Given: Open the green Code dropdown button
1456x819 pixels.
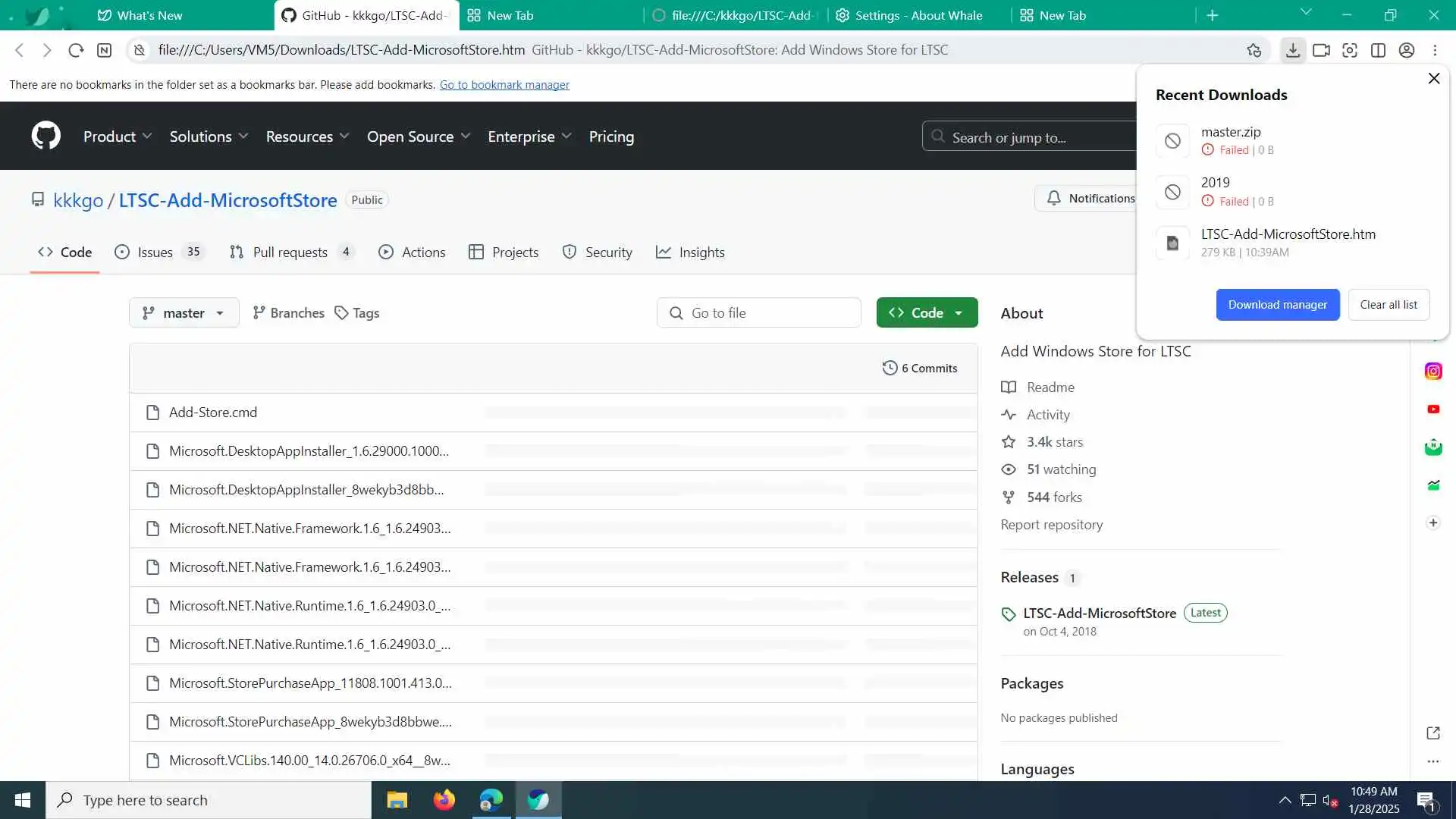Looking at the screenshot, I should (927, 312).
